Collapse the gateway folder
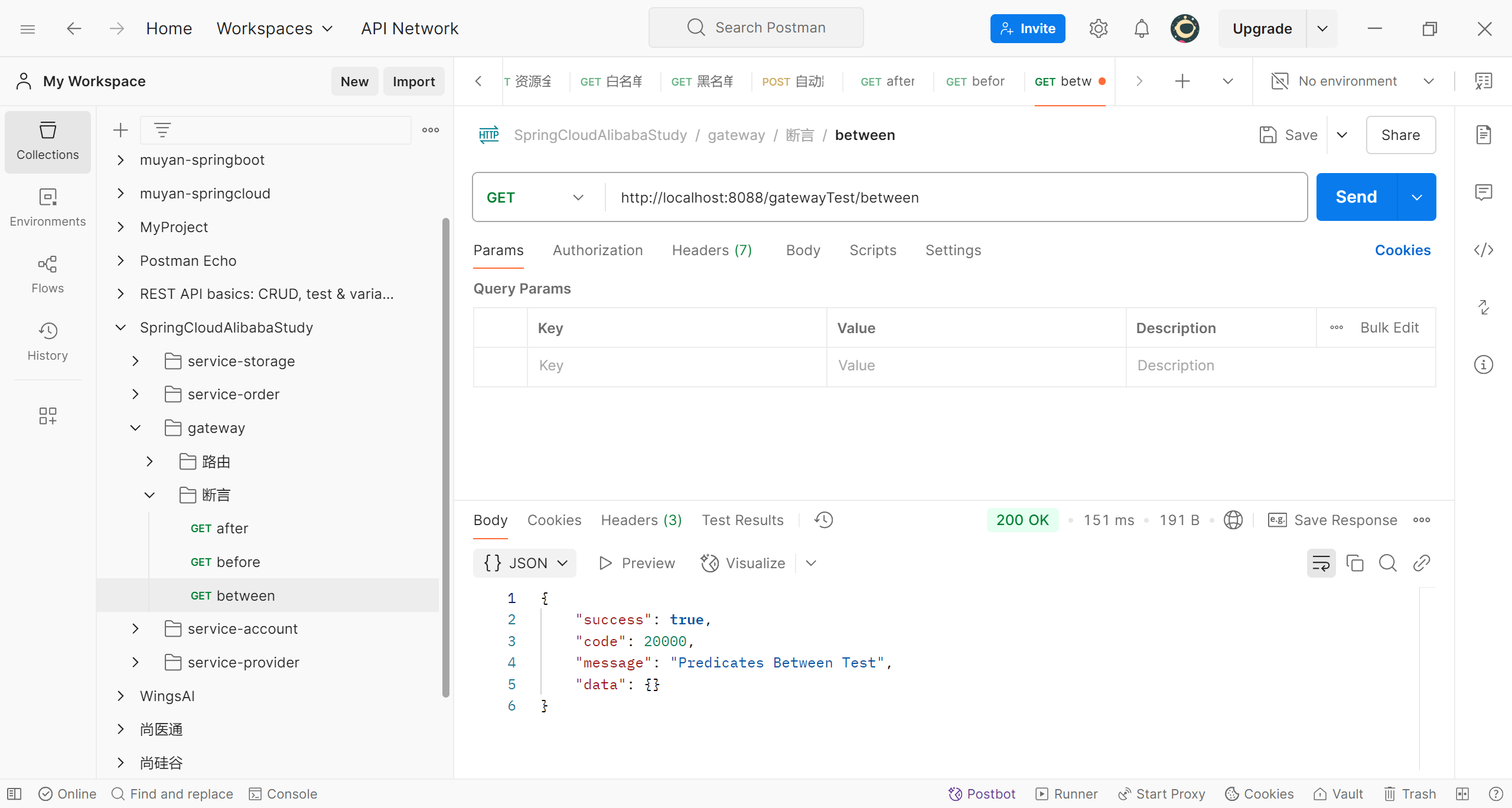This screenshot has width=1512, height=808. coord(135,428)
